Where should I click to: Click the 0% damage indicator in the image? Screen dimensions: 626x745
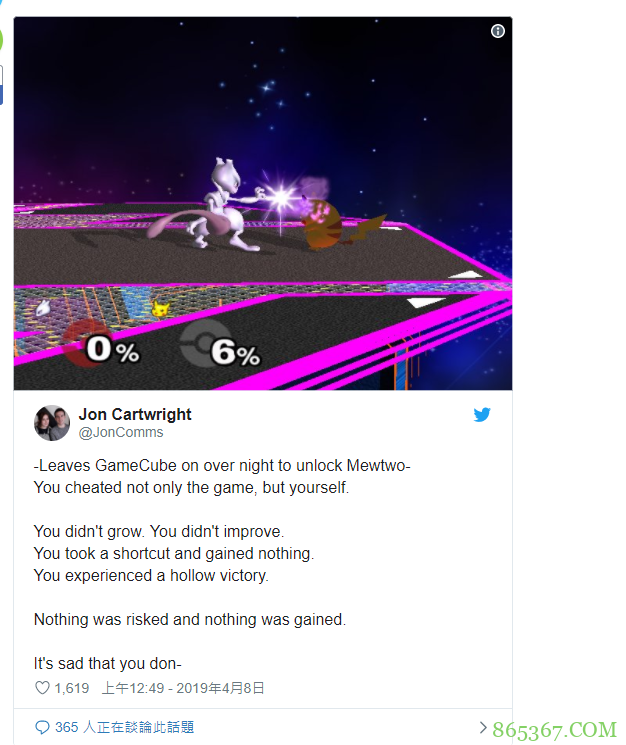point(112,350)
